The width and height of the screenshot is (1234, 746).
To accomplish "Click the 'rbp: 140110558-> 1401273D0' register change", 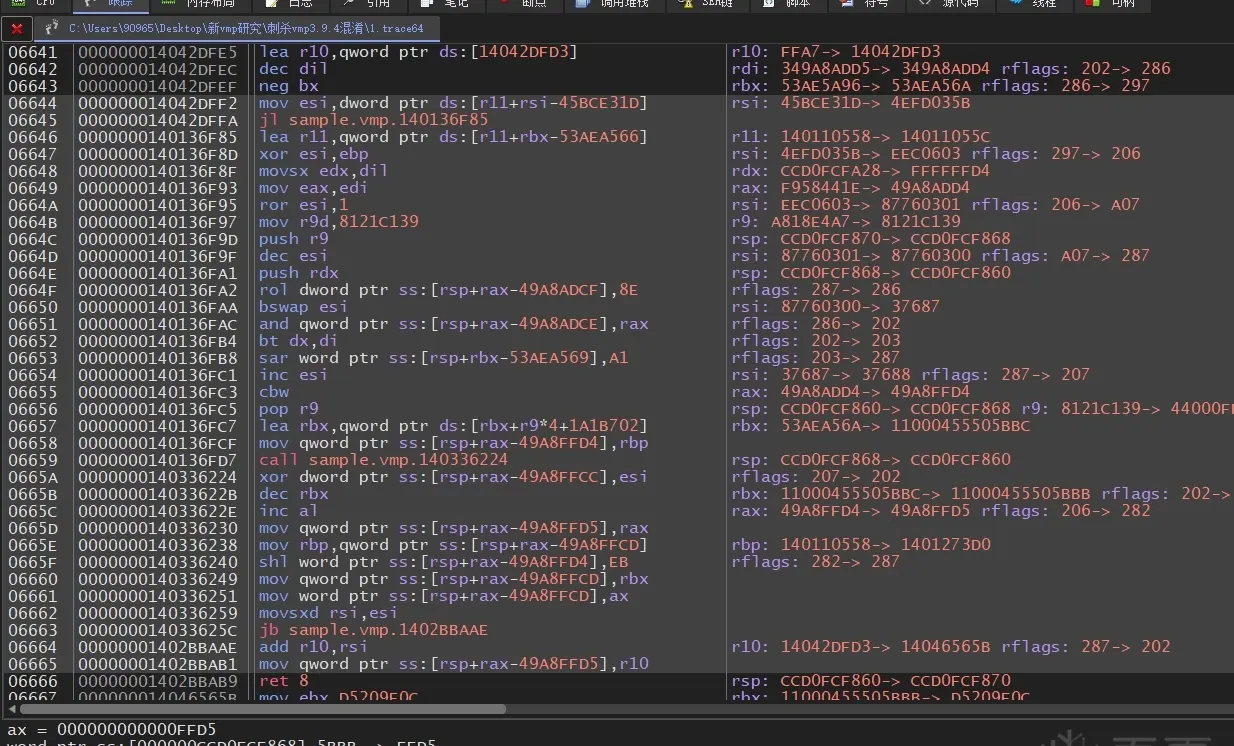I will (x=861, y=545).
